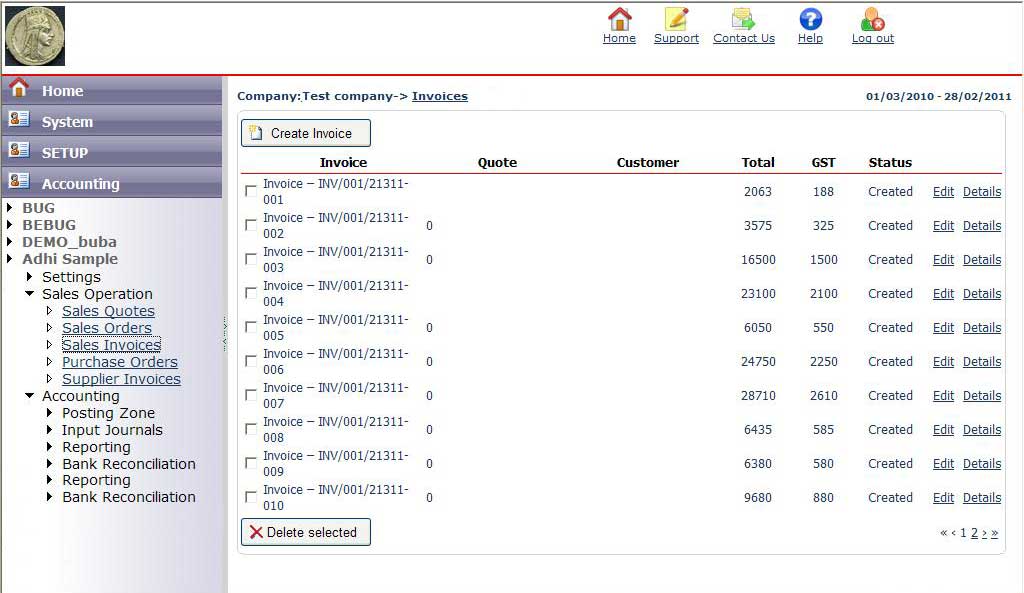1024x593 pixels.
Task: Open the Accounting sidebar menu
Action: tap(112, 184)
